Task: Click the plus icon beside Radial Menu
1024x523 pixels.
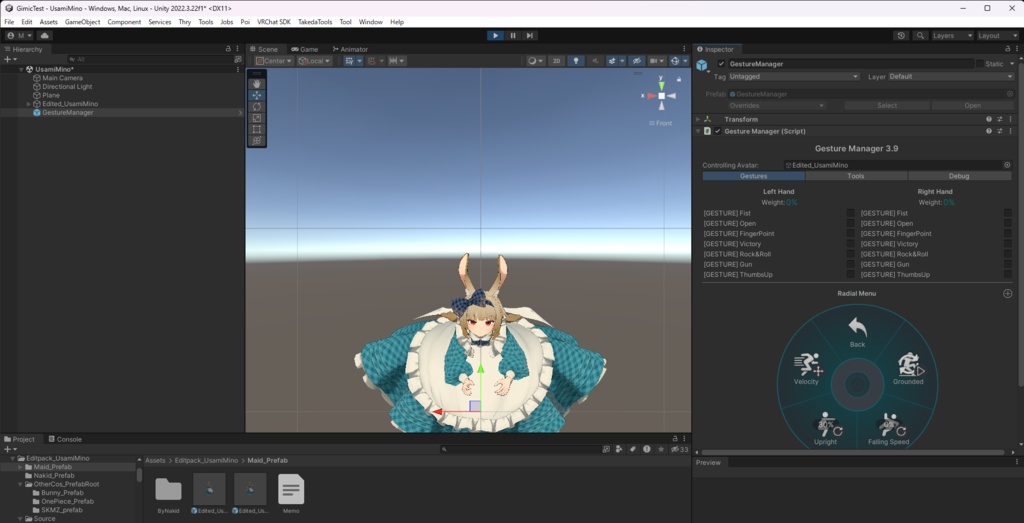Action: (x=1008, y=293)
